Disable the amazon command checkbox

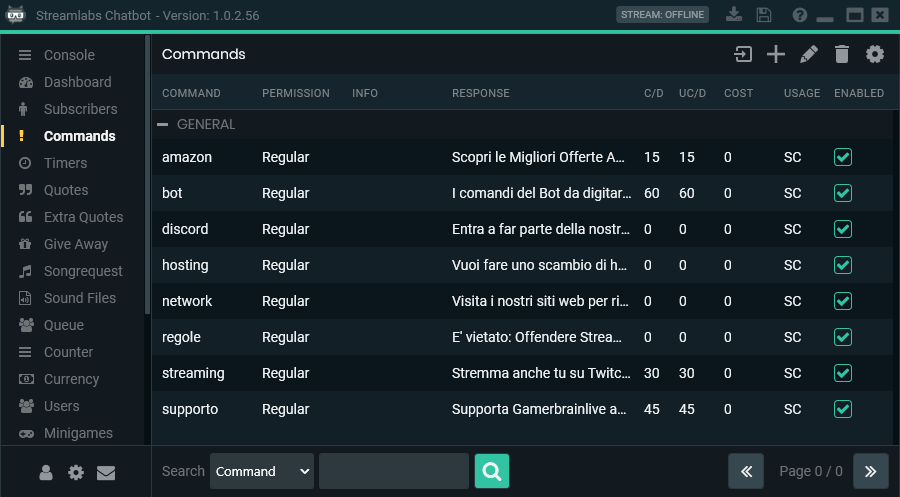click(843, 157)
